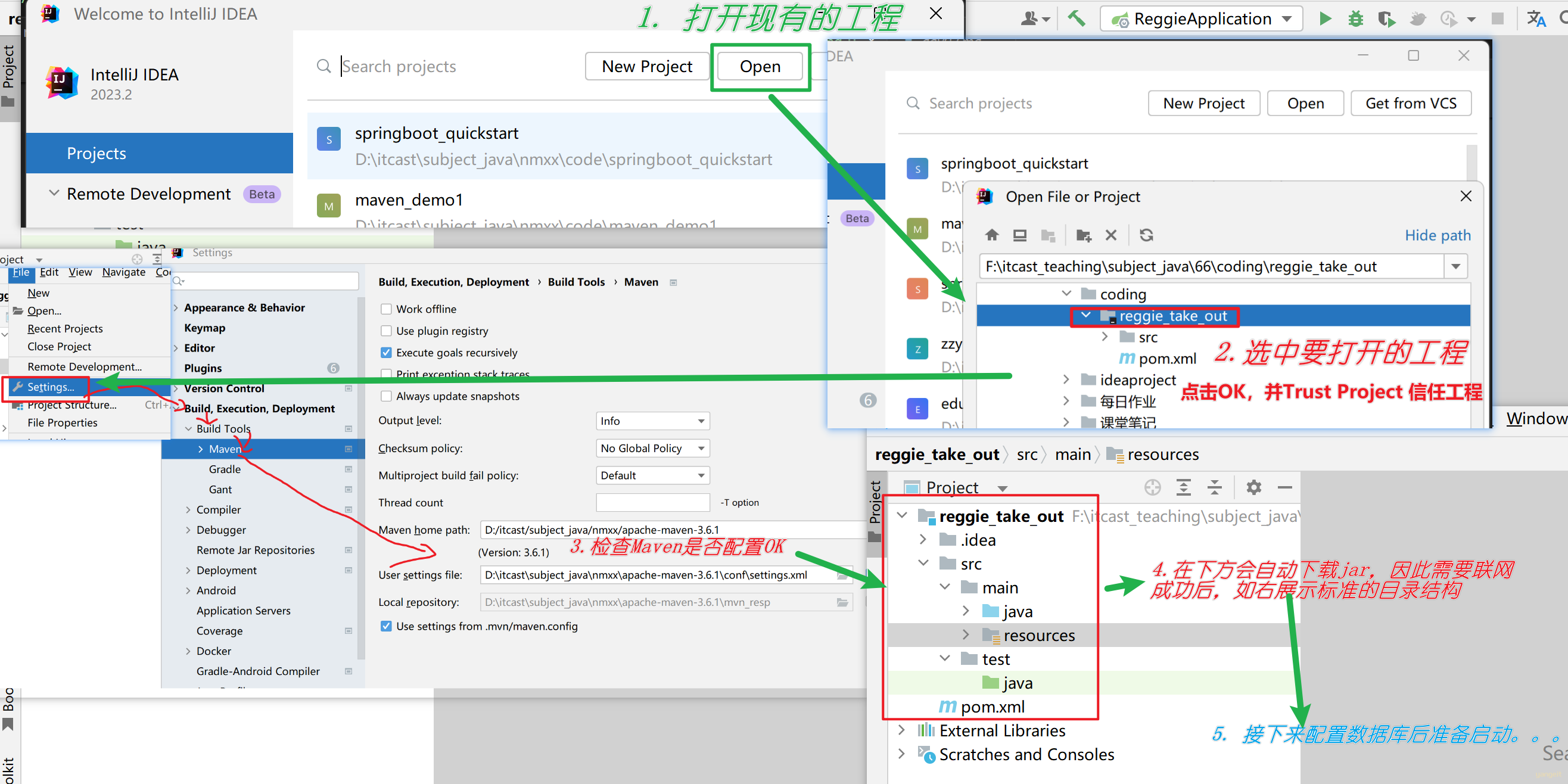Toggle Use settings from .mvn/maven.config

coord(386,626)
